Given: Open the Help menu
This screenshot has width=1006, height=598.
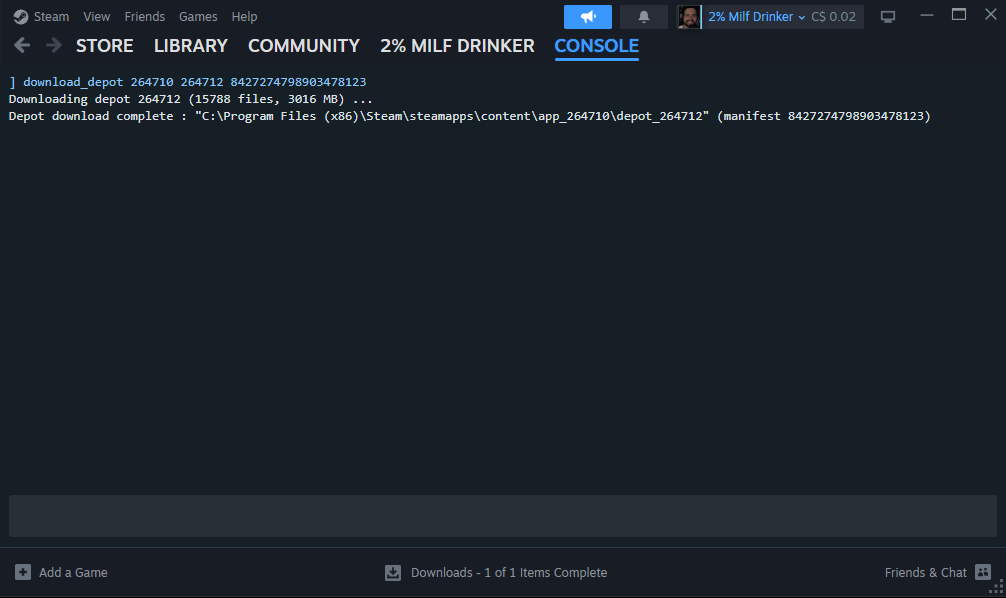Looking at the screenshot, I should click(x=244, y=17).
